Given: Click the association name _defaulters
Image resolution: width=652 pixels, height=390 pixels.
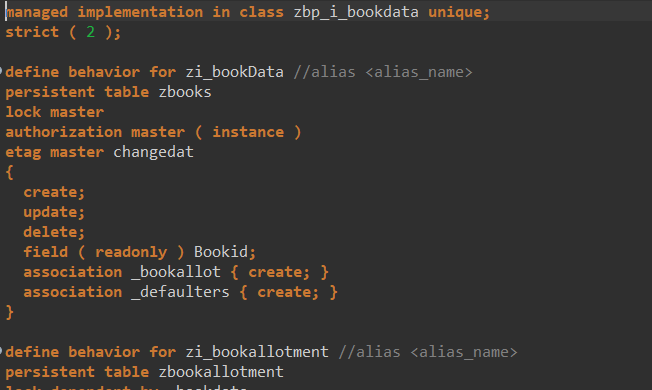Looking at the screenshot, I should click(x=180, y=292).
